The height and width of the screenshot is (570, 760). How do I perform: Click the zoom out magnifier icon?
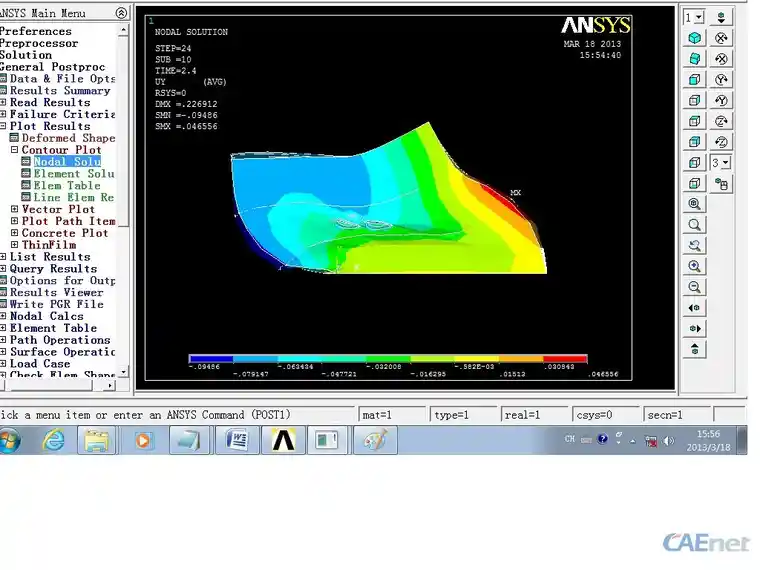(694, 287)
